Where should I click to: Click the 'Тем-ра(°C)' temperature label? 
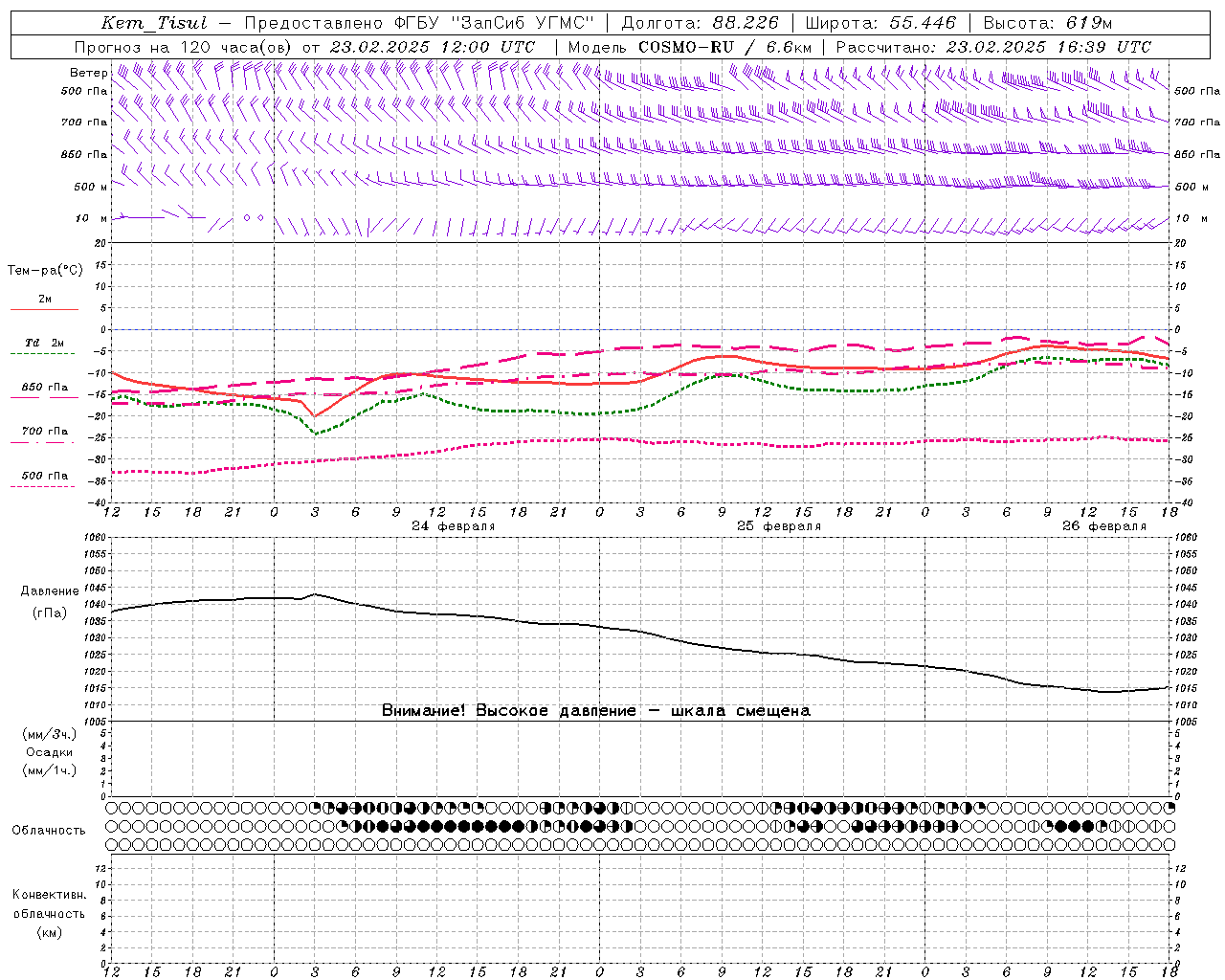click(45, 271)
